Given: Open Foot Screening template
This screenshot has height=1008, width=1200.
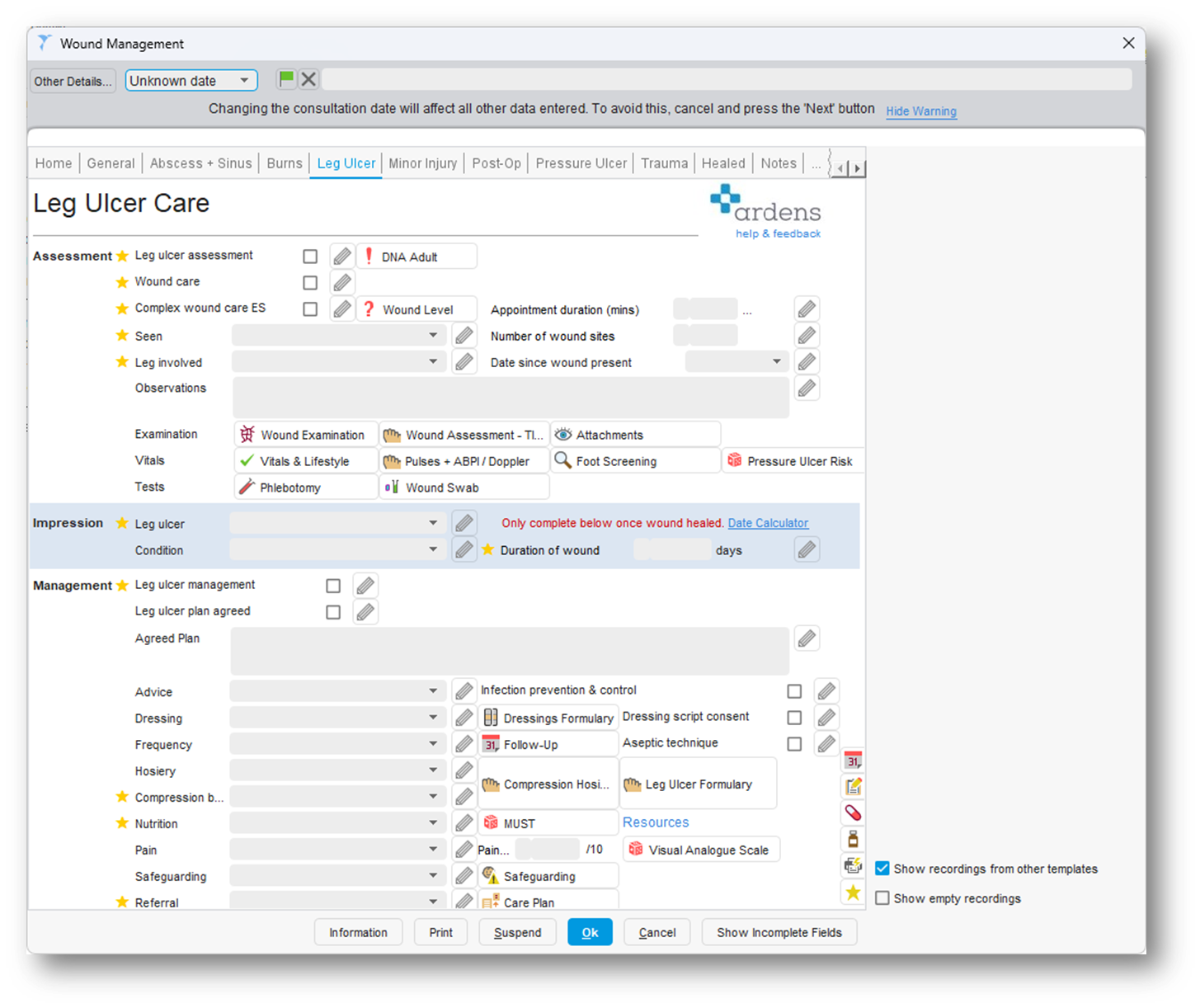Looking at the screenshot, I should (635, 461).
